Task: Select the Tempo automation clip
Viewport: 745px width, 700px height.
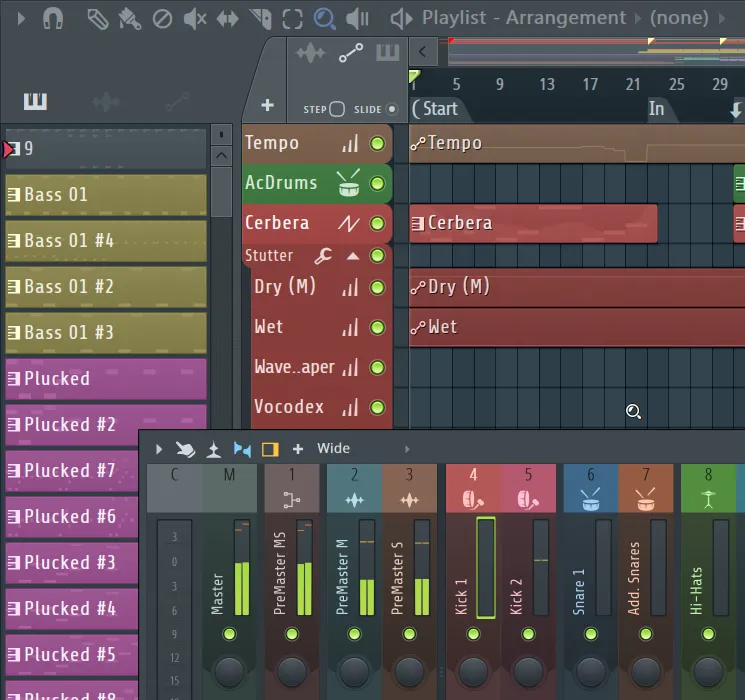Action: pyautogui.click(x=577, y=144)
